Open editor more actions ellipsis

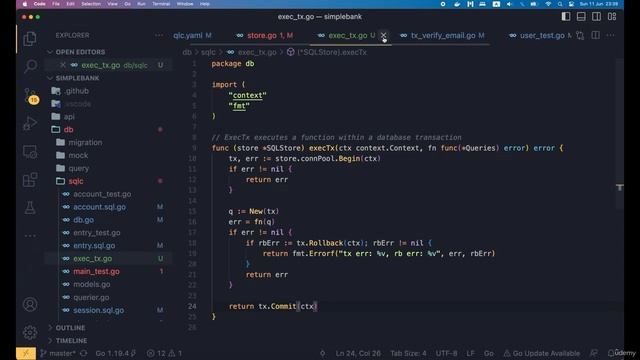click(x=610, y=36)
